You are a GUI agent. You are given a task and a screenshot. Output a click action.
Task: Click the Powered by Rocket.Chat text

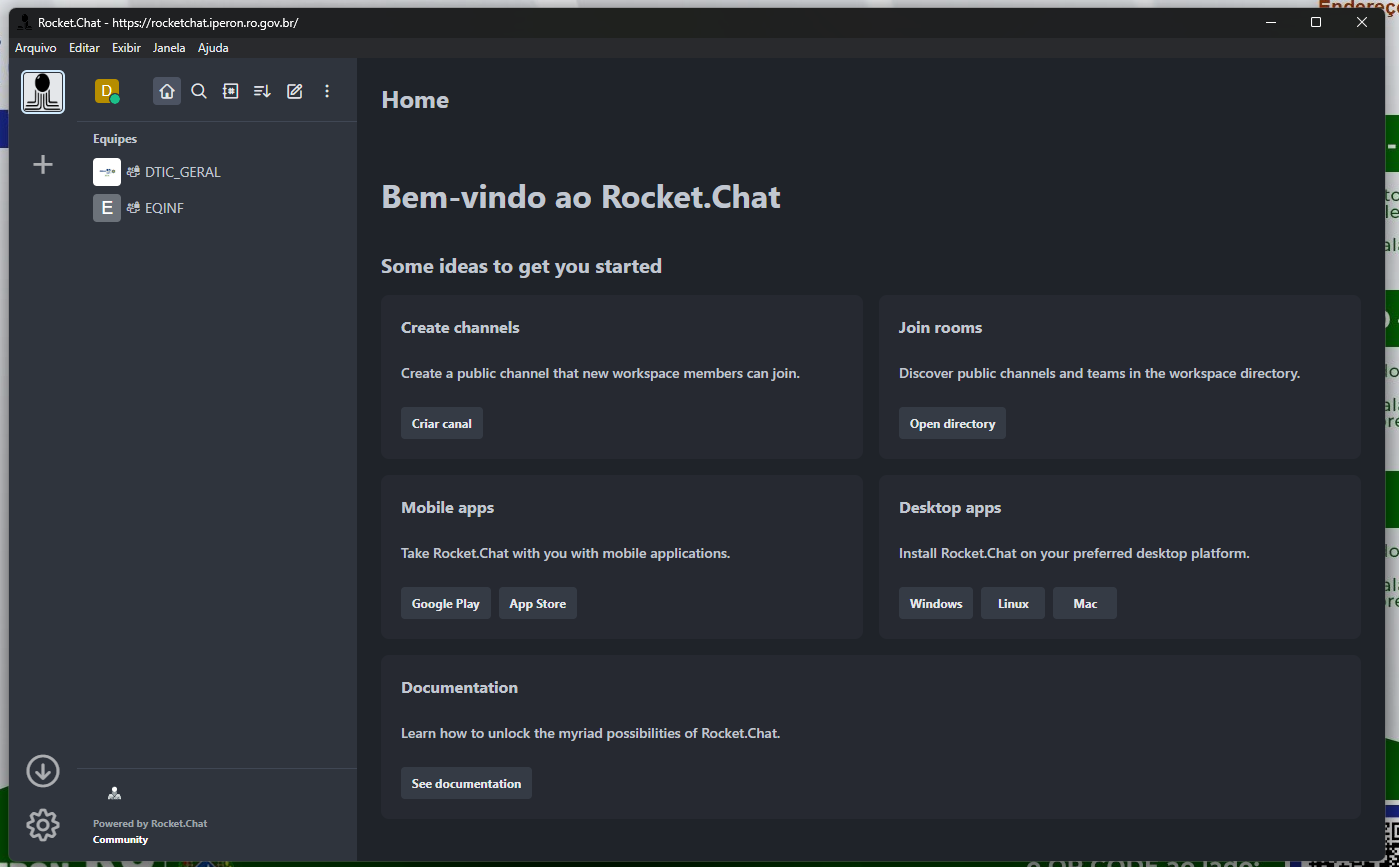[150, 824]
